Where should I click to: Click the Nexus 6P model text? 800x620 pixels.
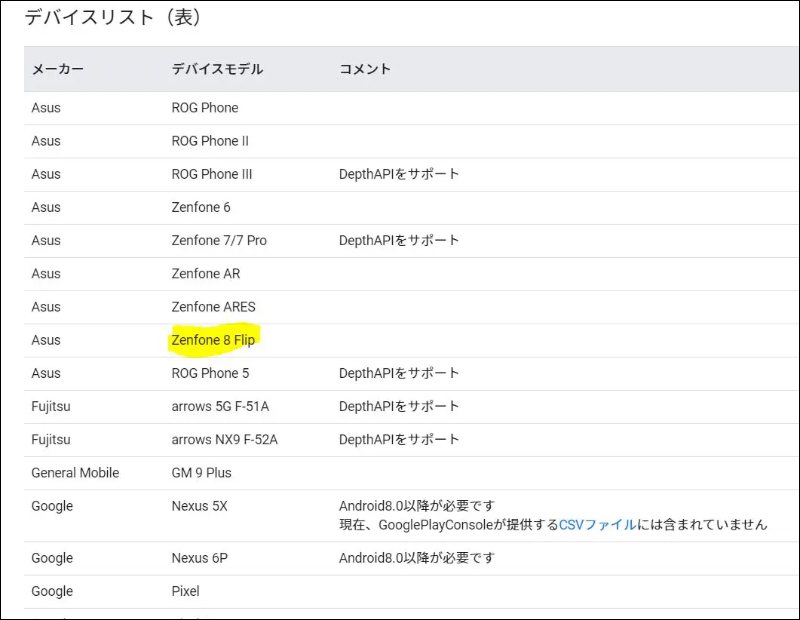[199, 558]
